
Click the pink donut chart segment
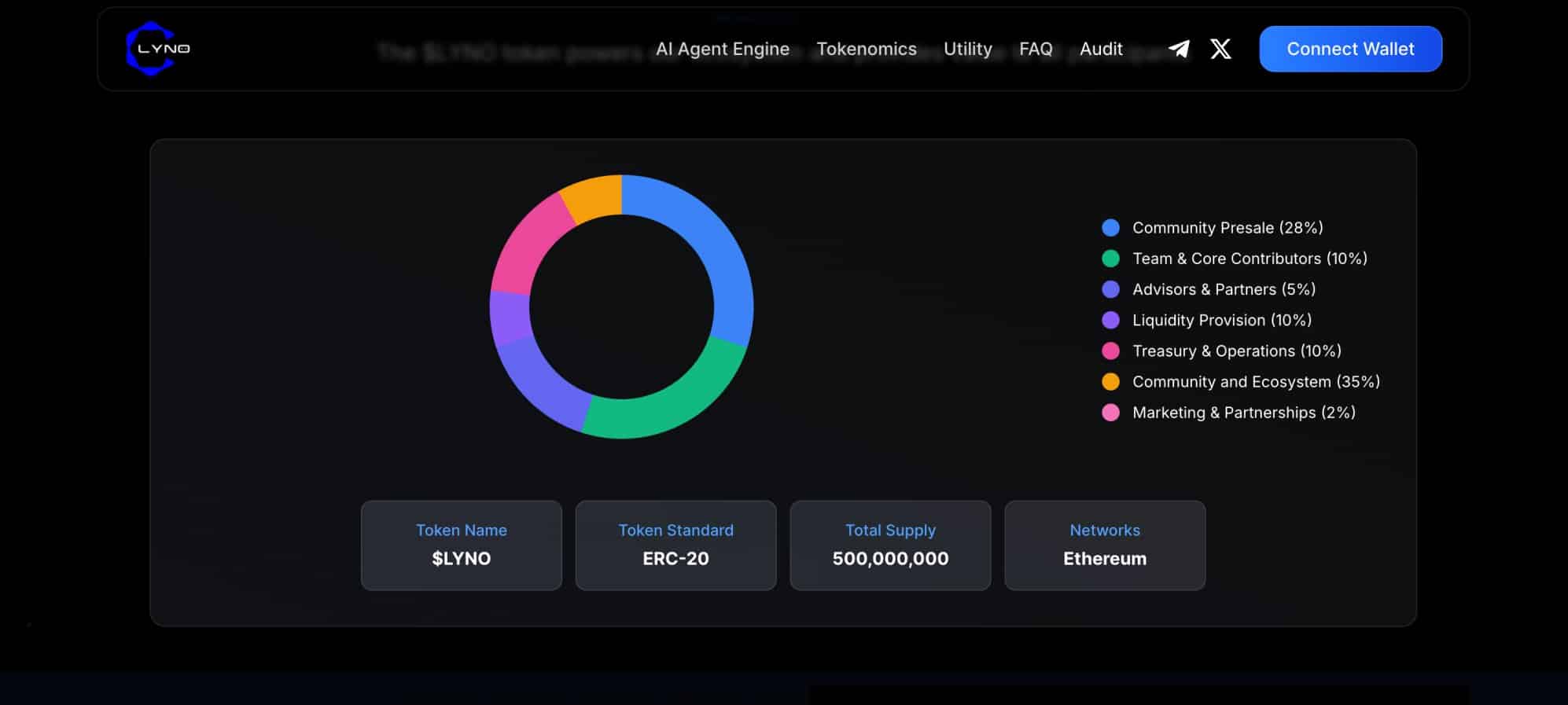coord(527,248)
